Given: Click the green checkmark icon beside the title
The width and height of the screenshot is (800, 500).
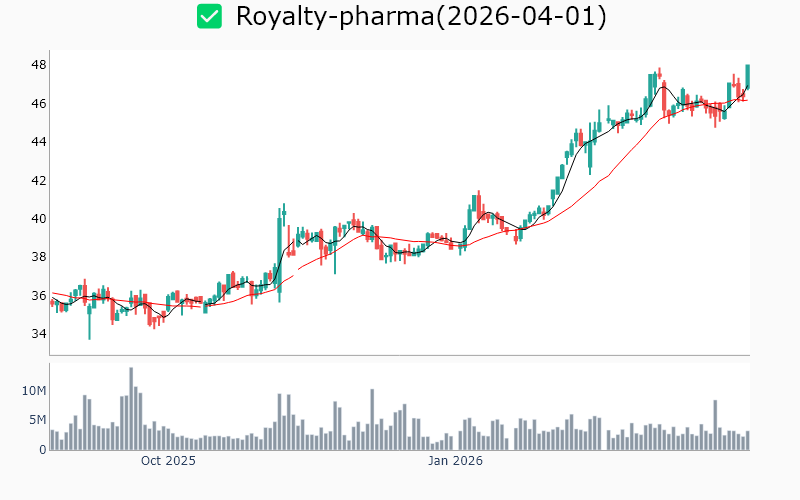Looking at the screenshot, I should 209,16.
